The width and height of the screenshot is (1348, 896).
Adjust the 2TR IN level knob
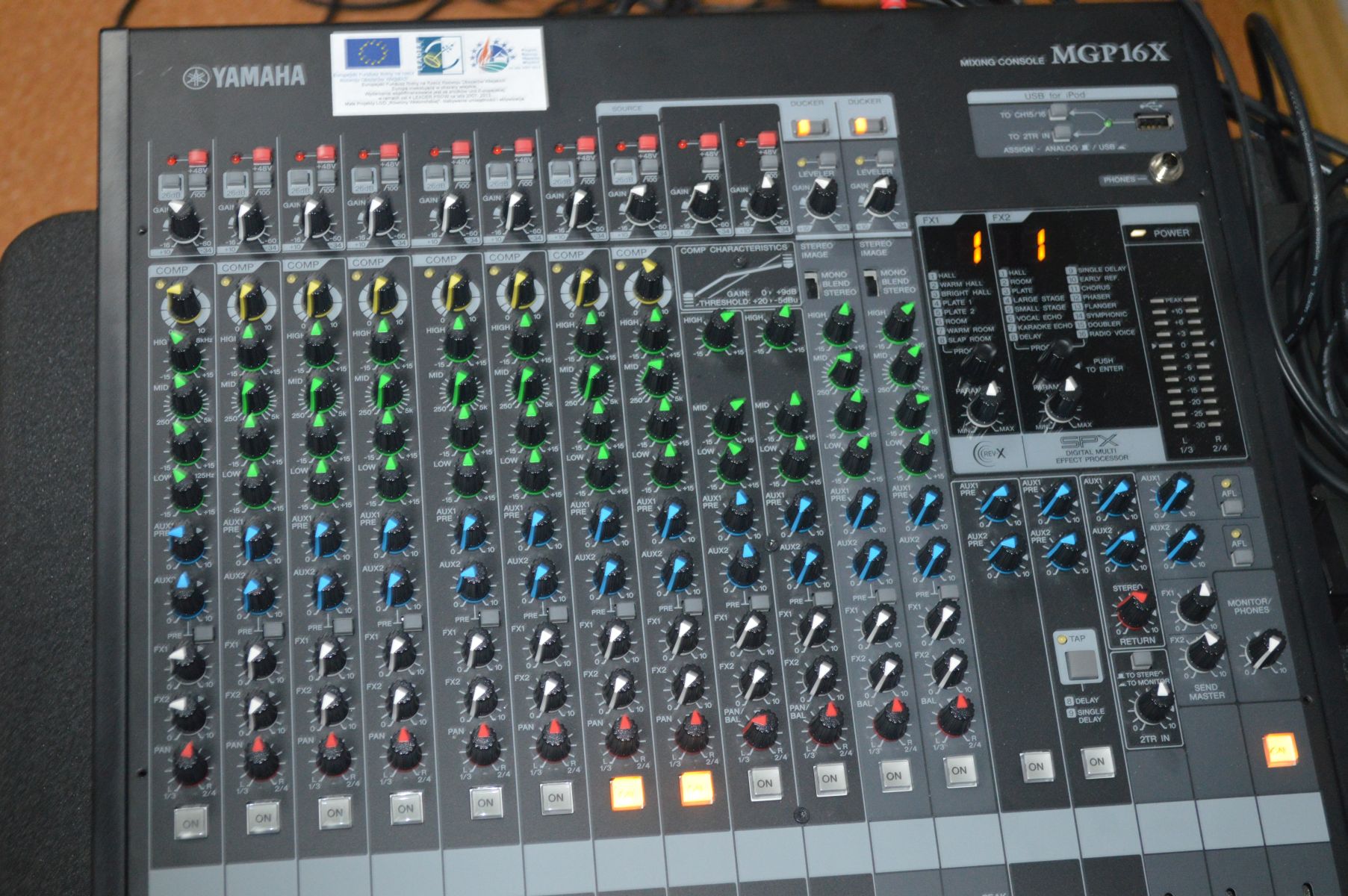1155,706
